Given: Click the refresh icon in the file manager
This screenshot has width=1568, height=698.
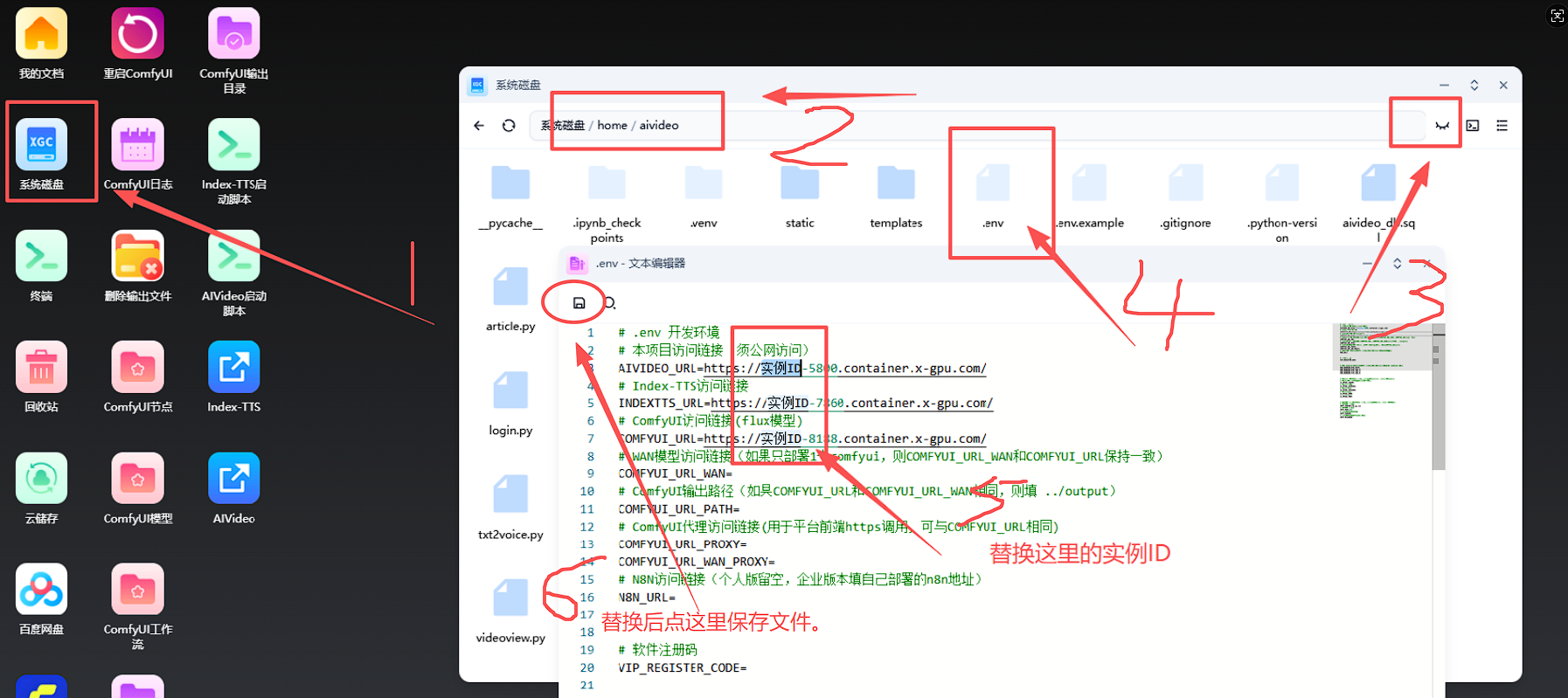Looking at the screenshot, I should (509, 126).
